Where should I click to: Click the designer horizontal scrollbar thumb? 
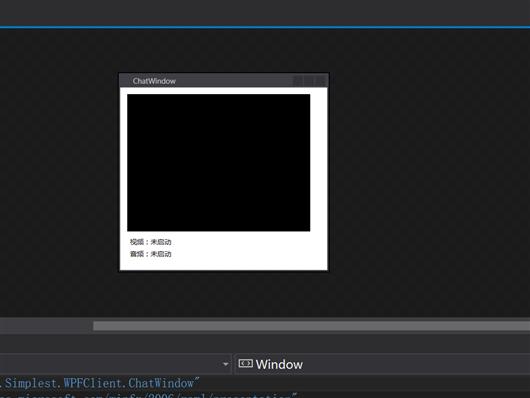(311, 326)
